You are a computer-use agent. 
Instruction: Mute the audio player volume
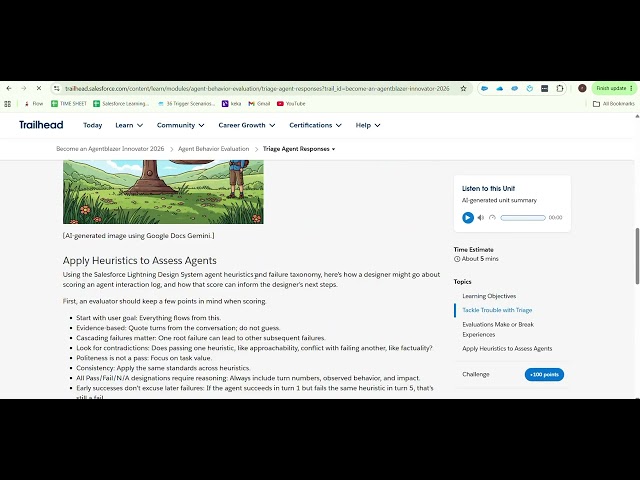click(x=481, y=218)
